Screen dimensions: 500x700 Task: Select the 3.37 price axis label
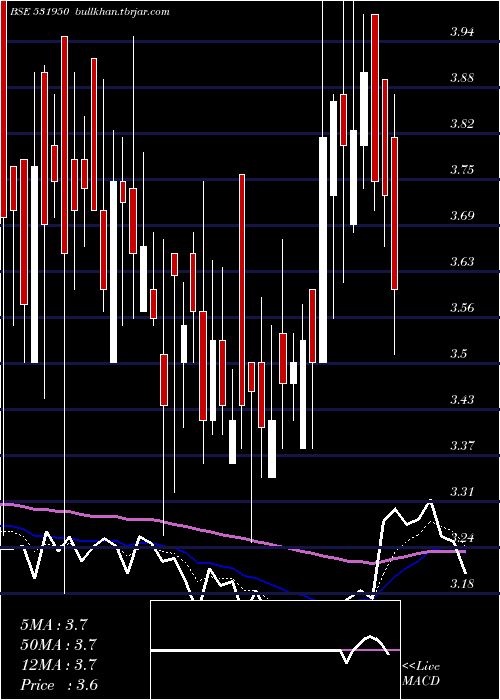point(461,446)
